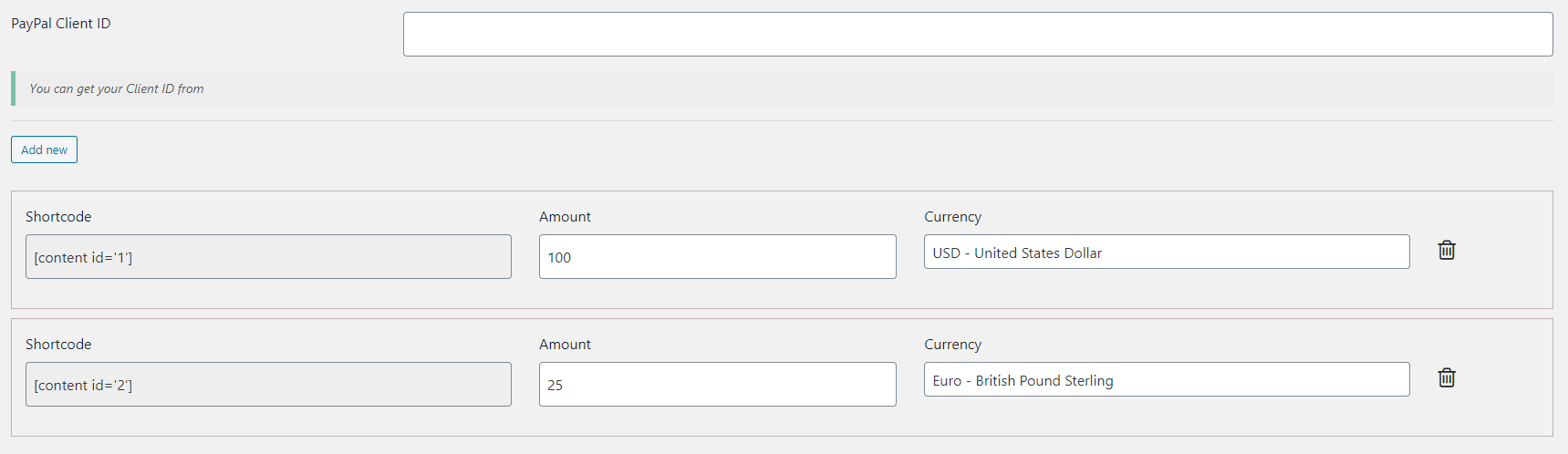
Task: Click the PayPal Client ID label
Action: click(x=61, y=24)
